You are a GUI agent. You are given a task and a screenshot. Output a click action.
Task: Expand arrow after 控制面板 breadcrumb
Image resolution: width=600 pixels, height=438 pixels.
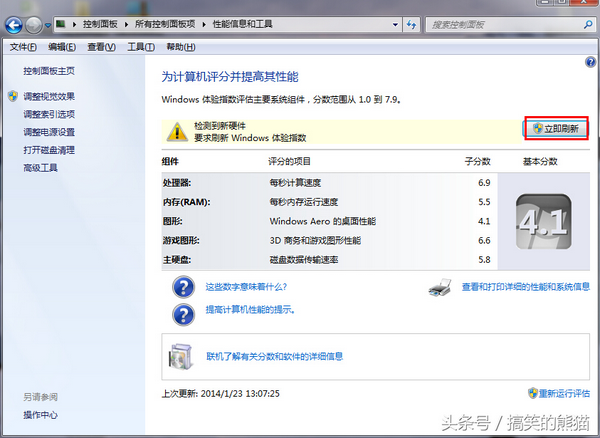click(126, 24)
